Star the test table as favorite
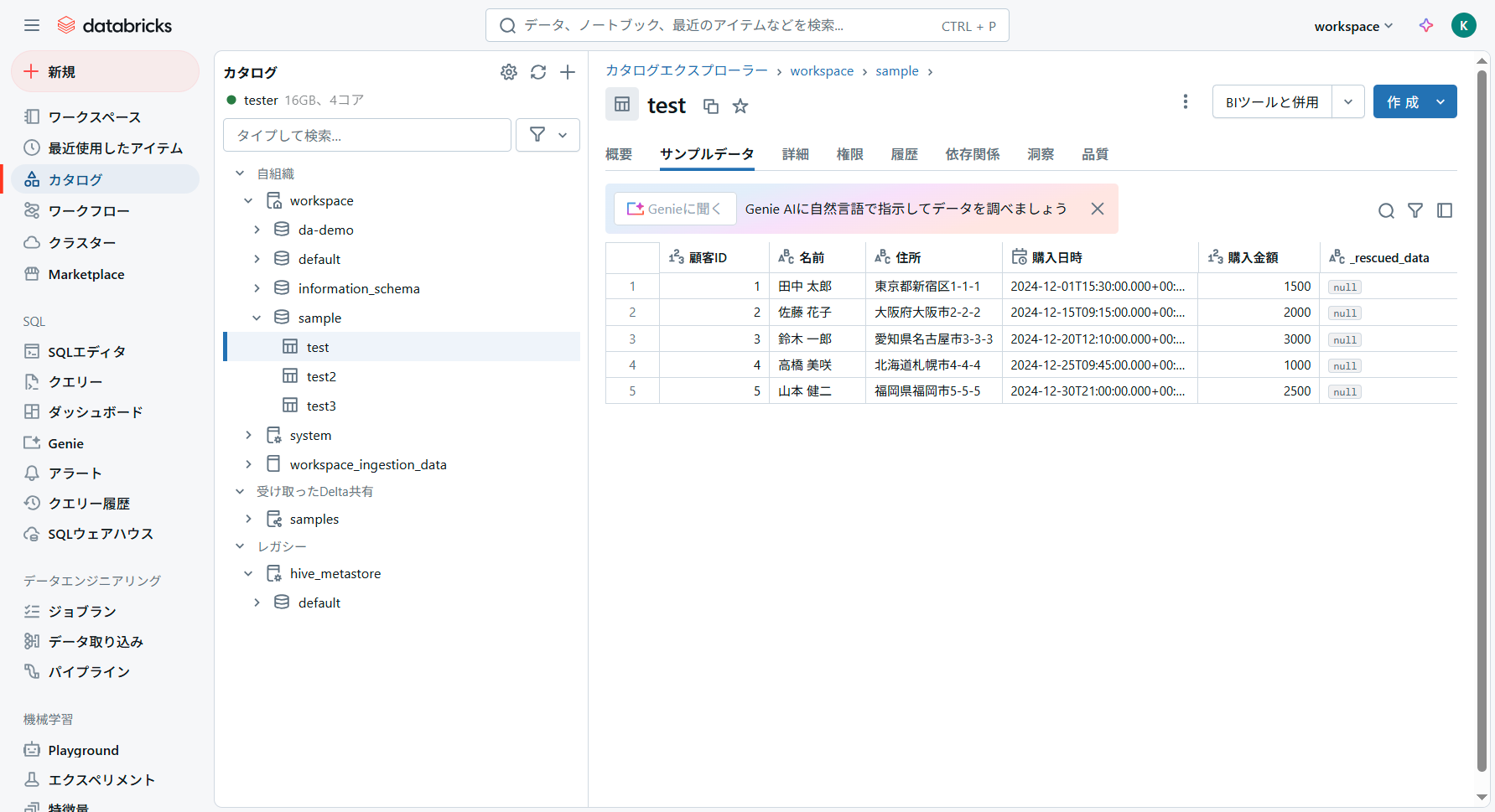Image resolution: width=1495 pixels, height=812 pixels. click(x=740, y=106)
